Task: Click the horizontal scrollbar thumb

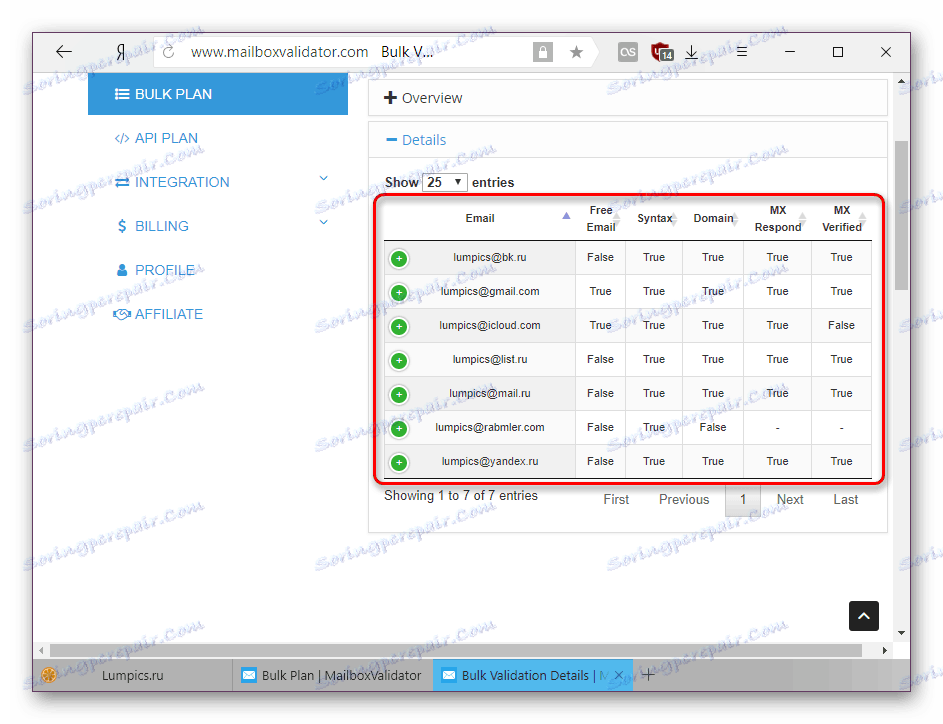Action: point(455,651)
